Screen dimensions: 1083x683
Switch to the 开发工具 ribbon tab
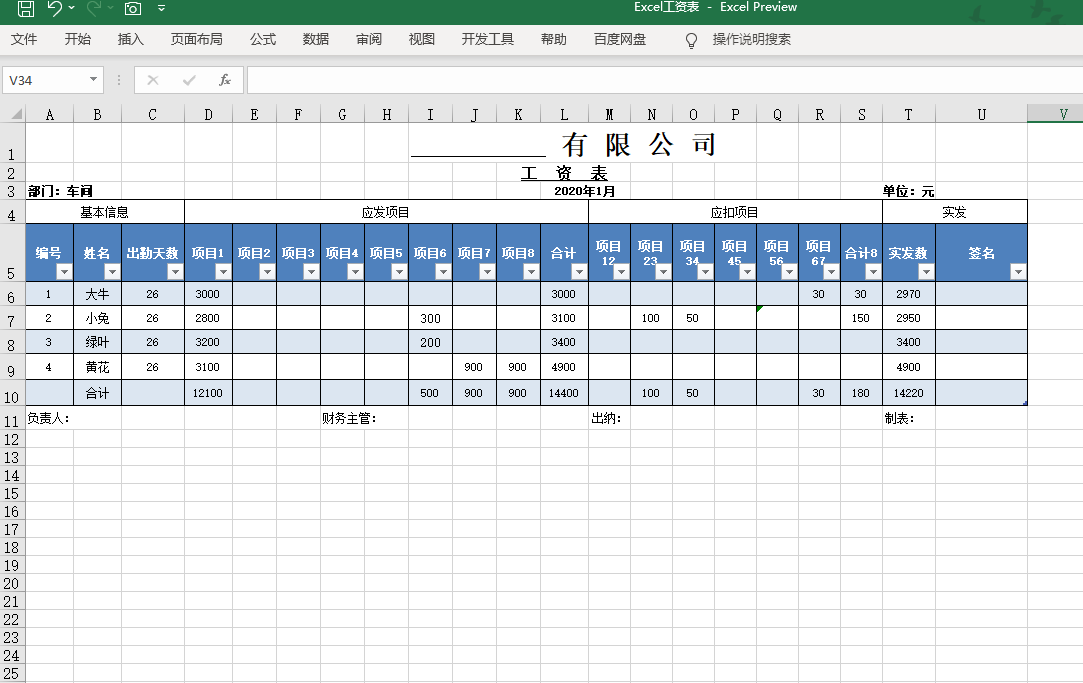pyautogui.click(x=488, y=39)
